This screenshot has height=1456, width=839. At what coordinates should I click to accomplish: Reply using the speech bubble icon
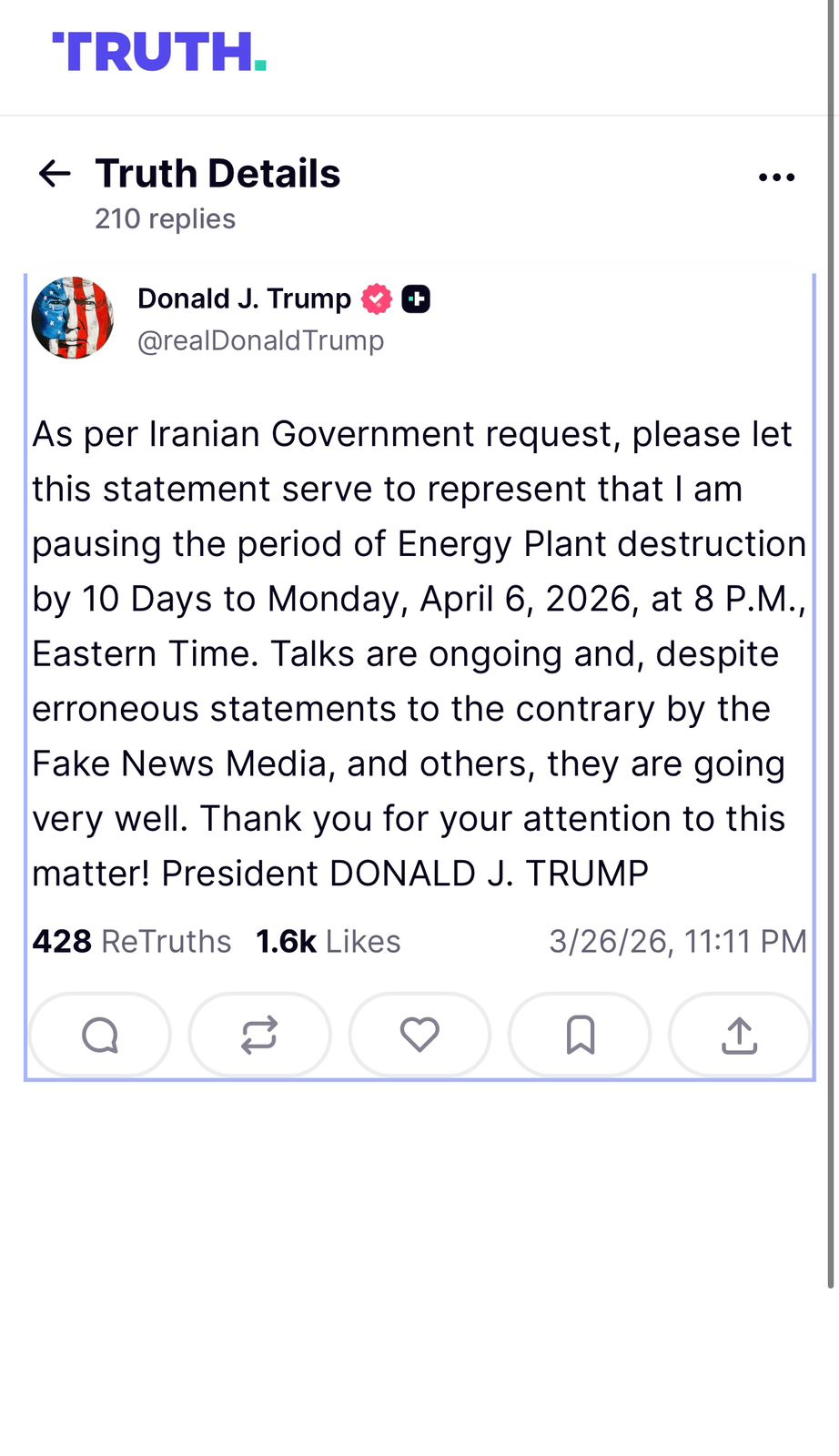coord(100,1035)
